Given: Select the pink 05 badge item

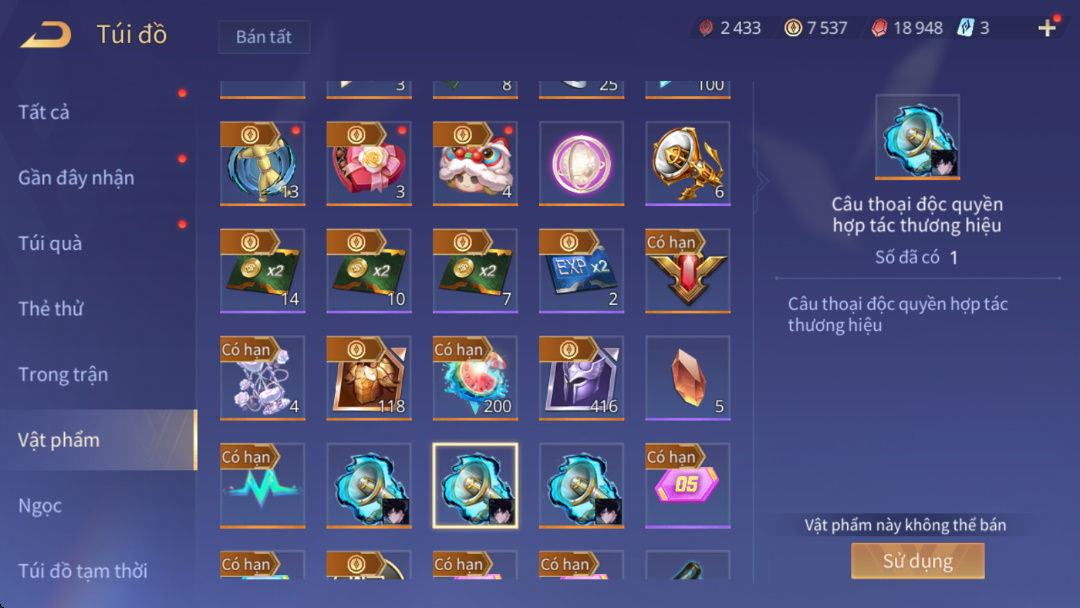Looking at the screenshot, I should (687, 485).
